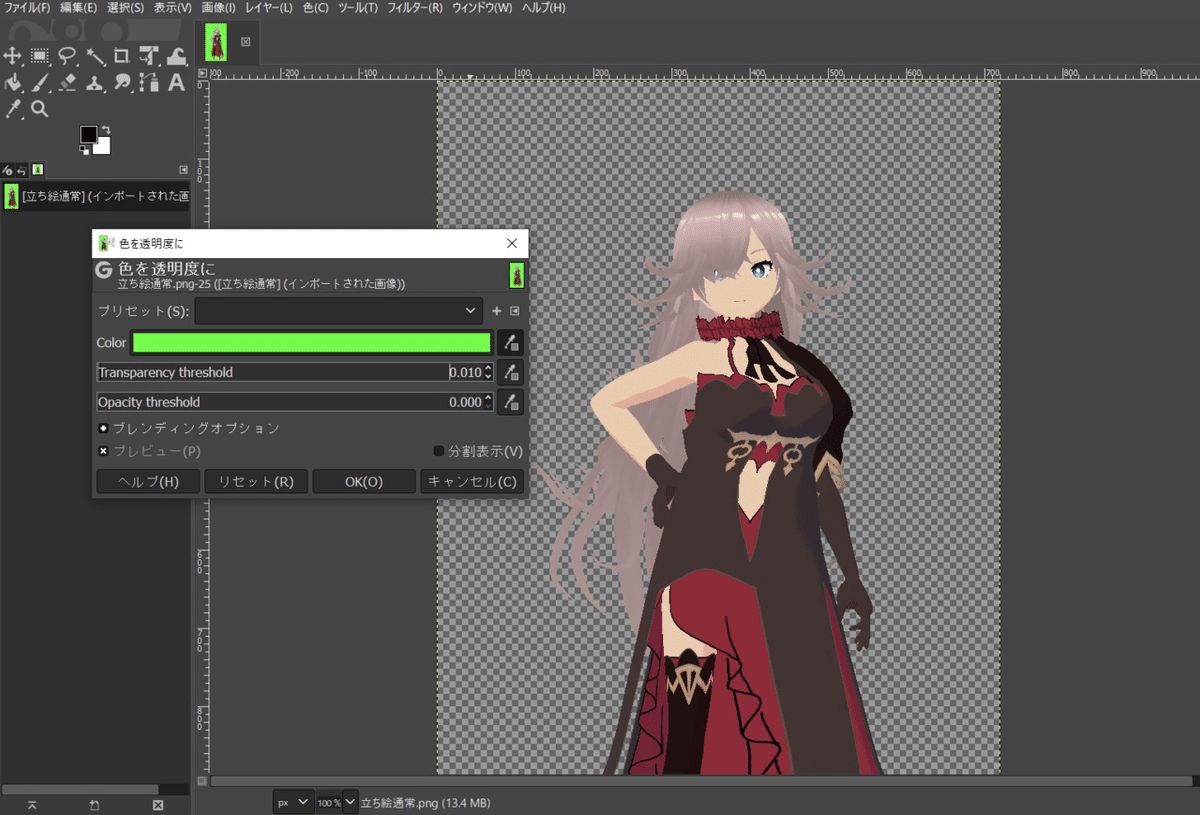Select the Unified Transform tool

[149, 56]
